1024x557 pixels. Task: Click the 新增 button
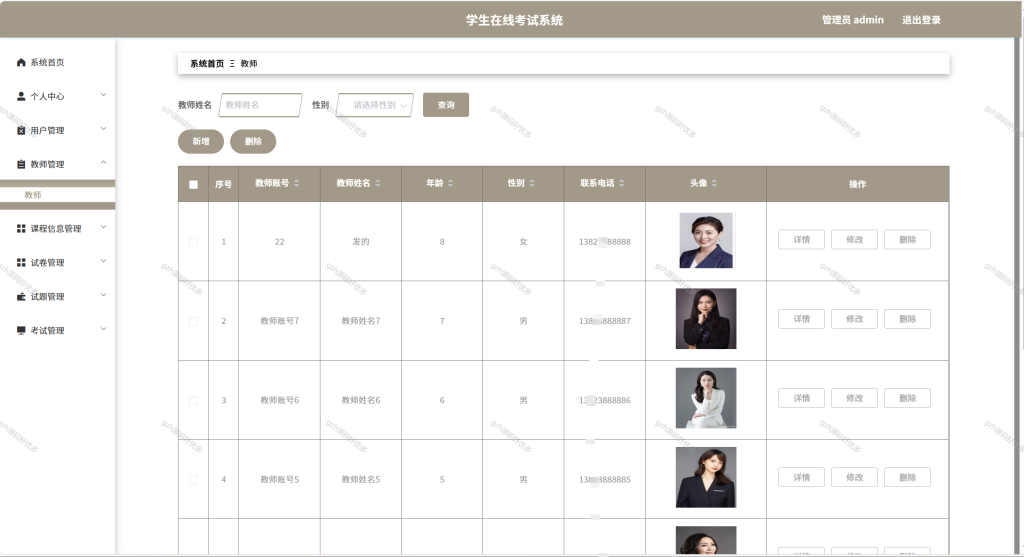tap(201, 142)
